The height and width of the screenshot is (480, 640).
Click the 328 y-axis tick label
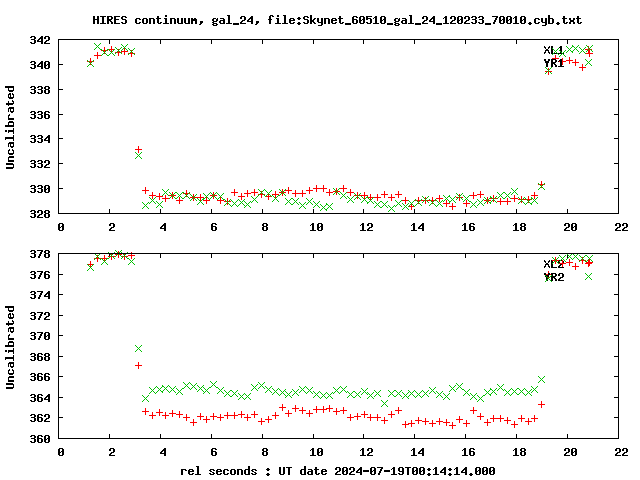(x=40, y=213)
